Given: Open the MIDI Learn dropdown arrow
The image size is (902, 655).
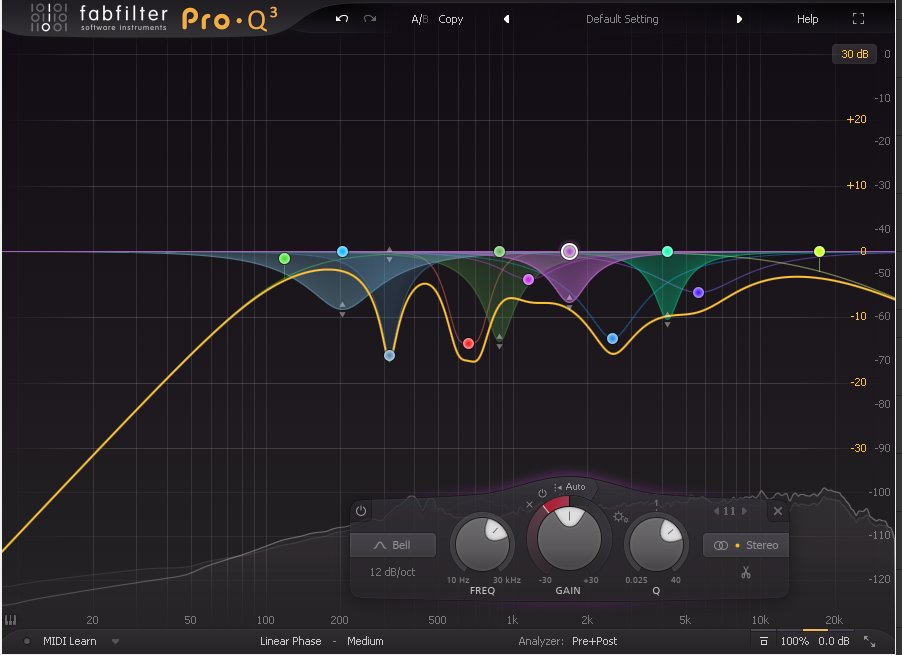Looking at the screenshot, I should click(115, 641).
